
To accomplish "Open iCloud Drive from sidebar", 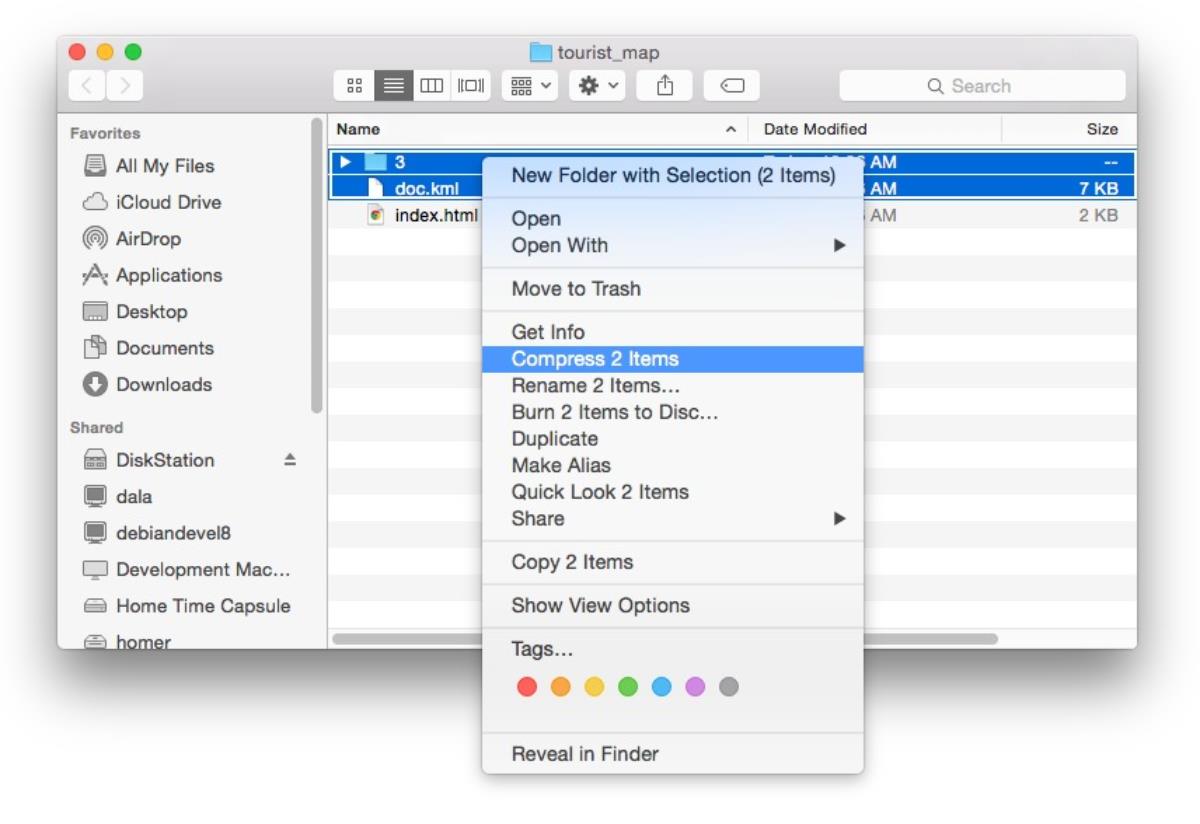I will click(x=167, y=202).
